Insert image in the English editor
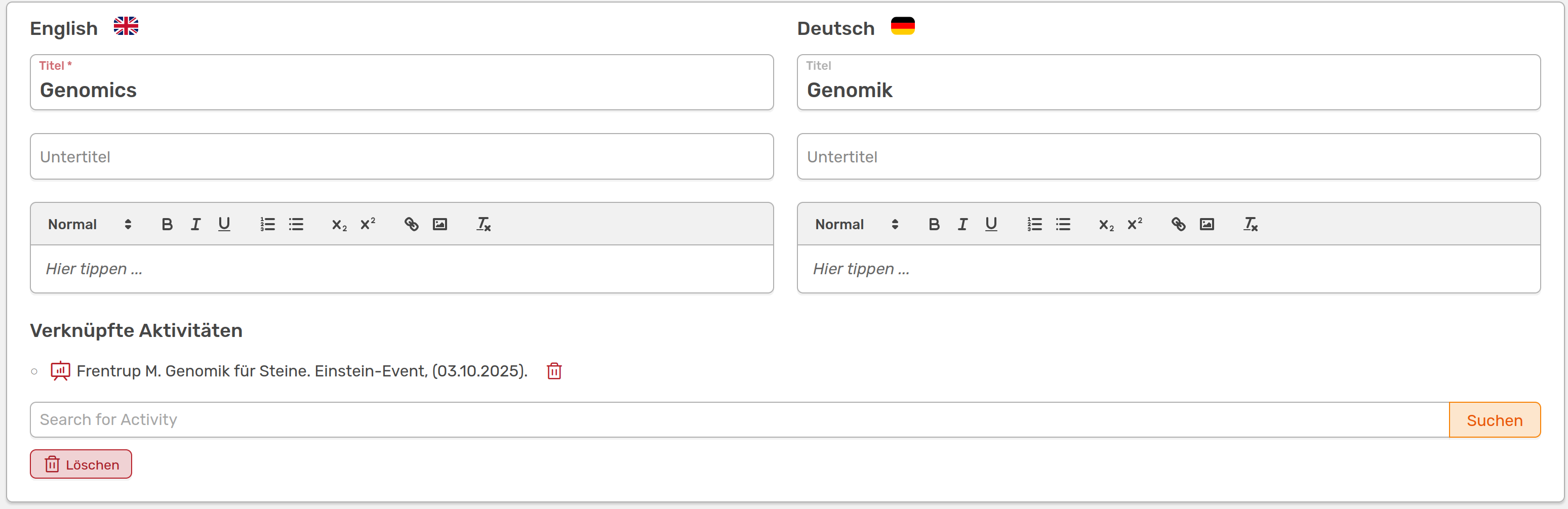Viewport: 1568px width, 509px height. tap(439, 225)
